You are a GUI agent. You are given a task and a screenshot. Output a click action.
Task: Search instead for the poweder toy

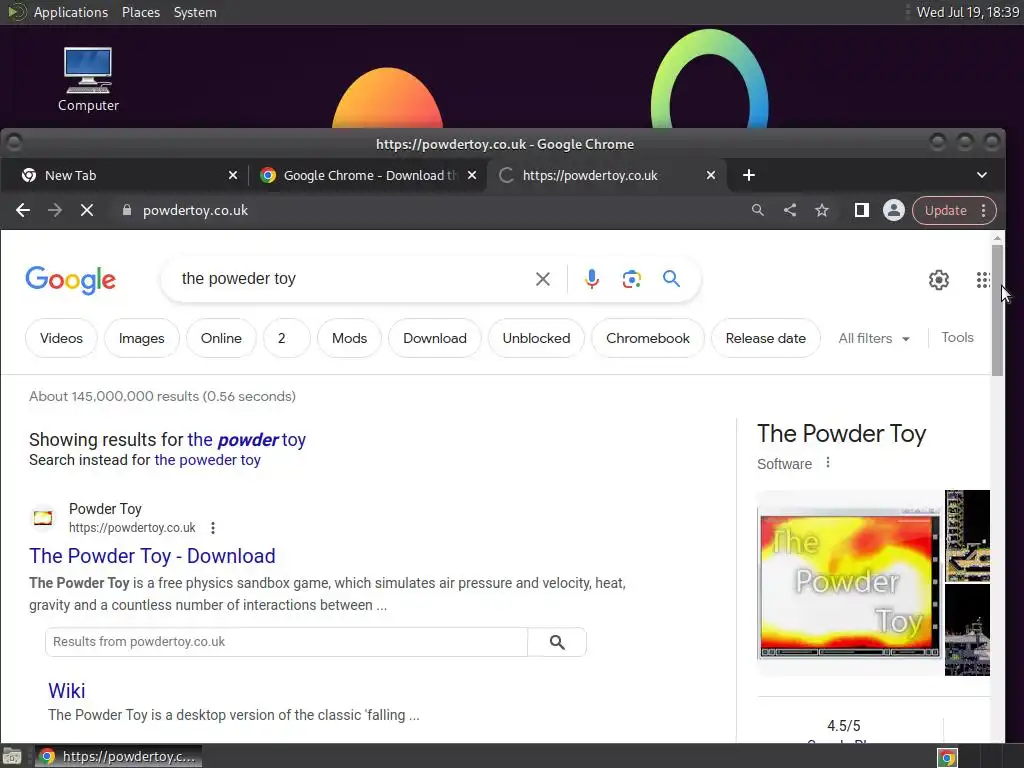point(208,460)
